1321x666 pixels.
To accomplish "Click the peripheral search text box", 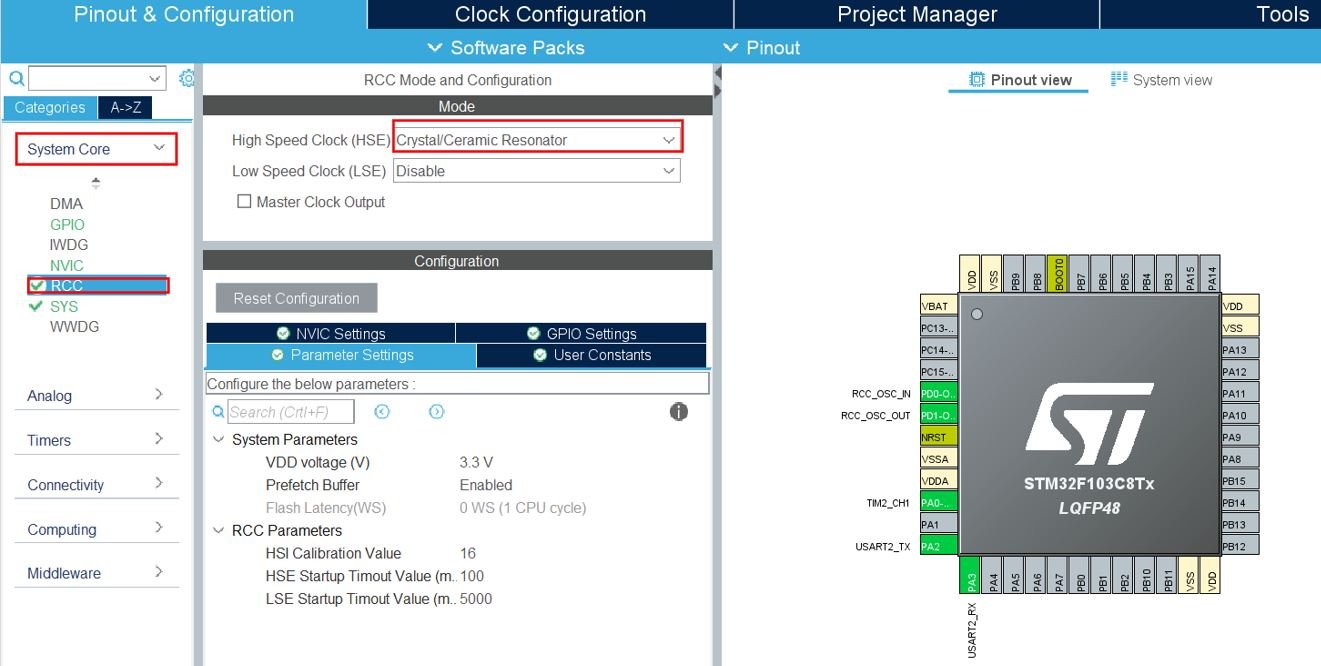I will [x=87, y=78].
